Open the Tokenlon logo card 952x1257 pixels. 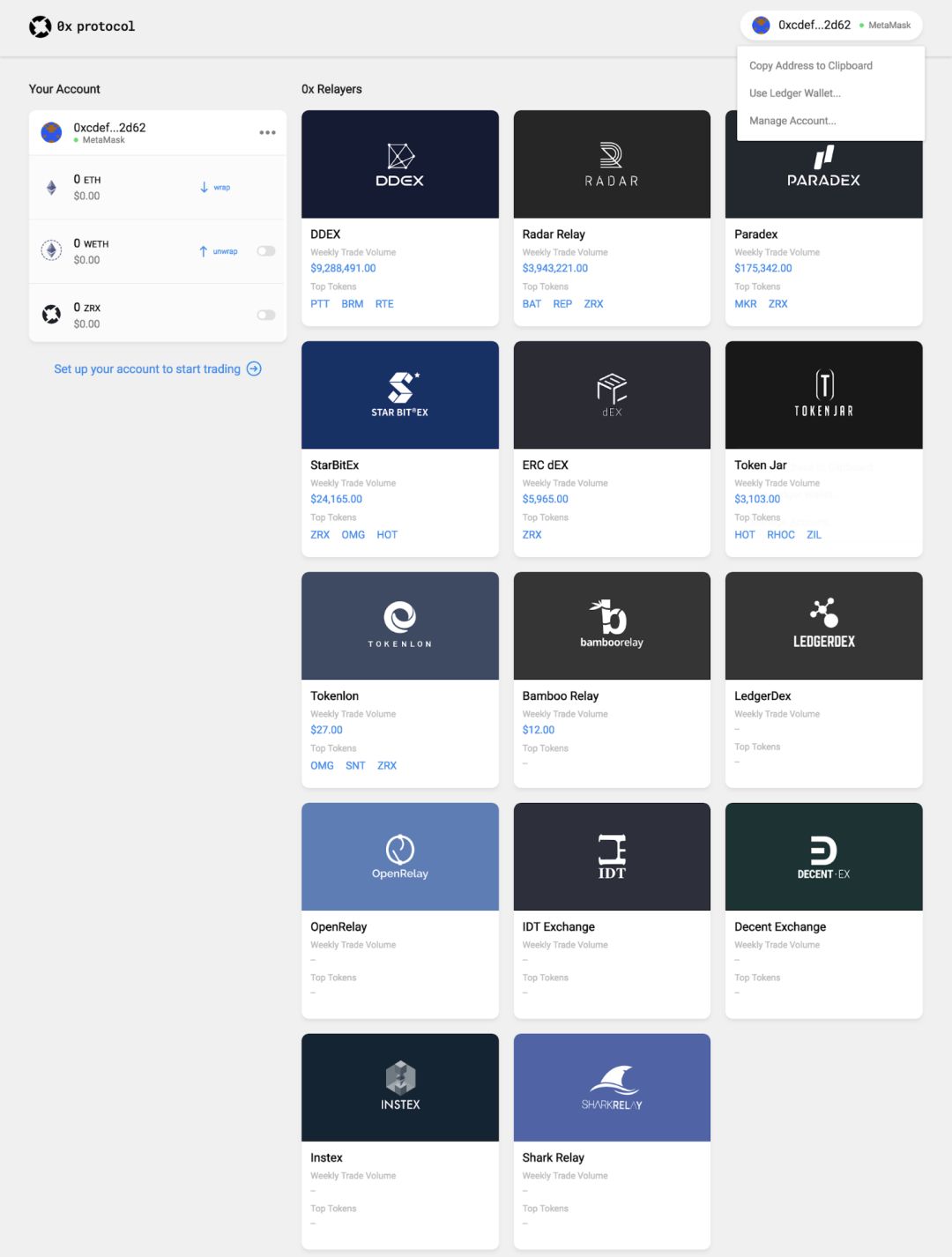point(400,626)
